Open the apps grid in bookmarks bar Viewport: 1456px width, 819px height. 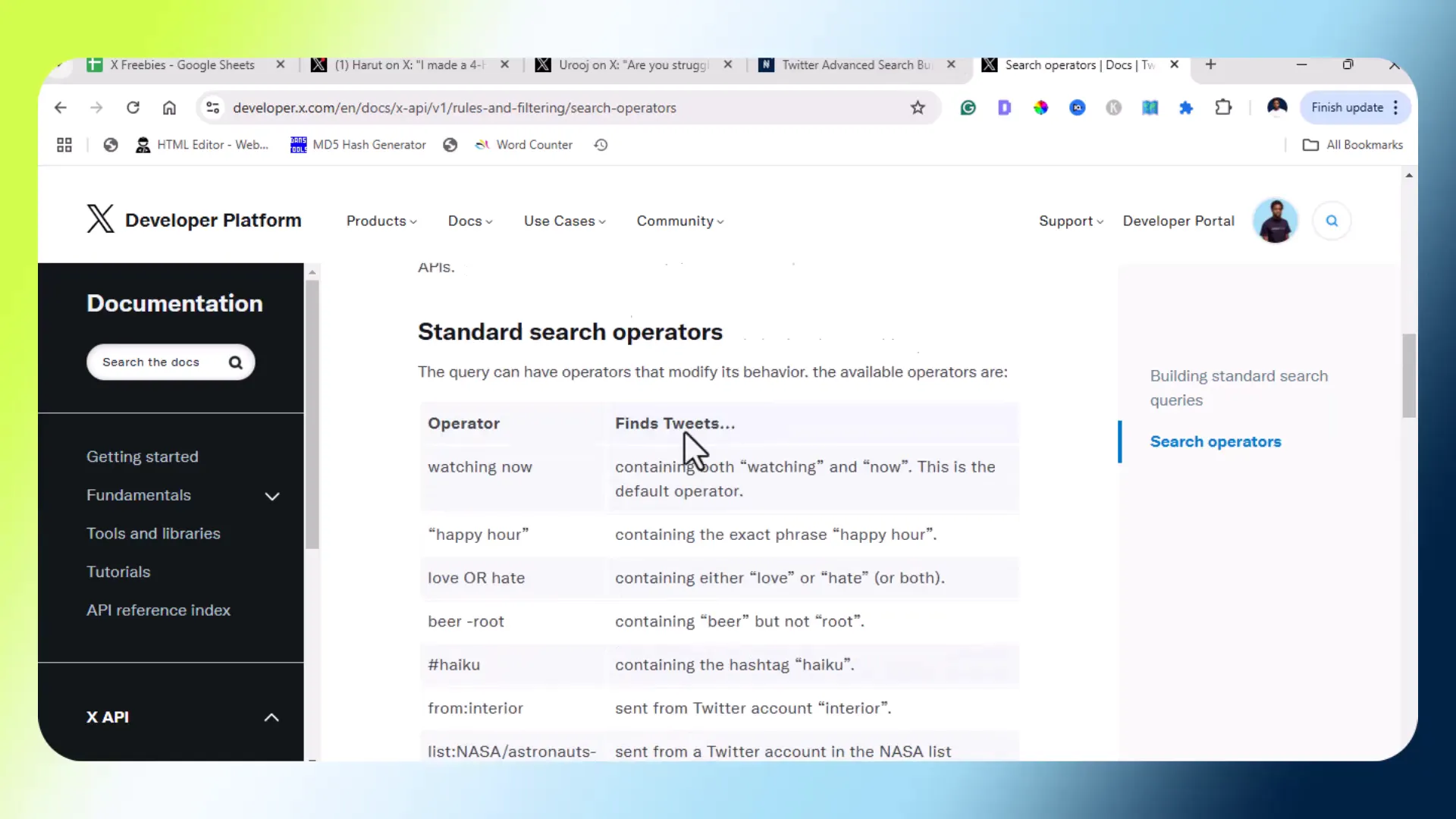64,145
